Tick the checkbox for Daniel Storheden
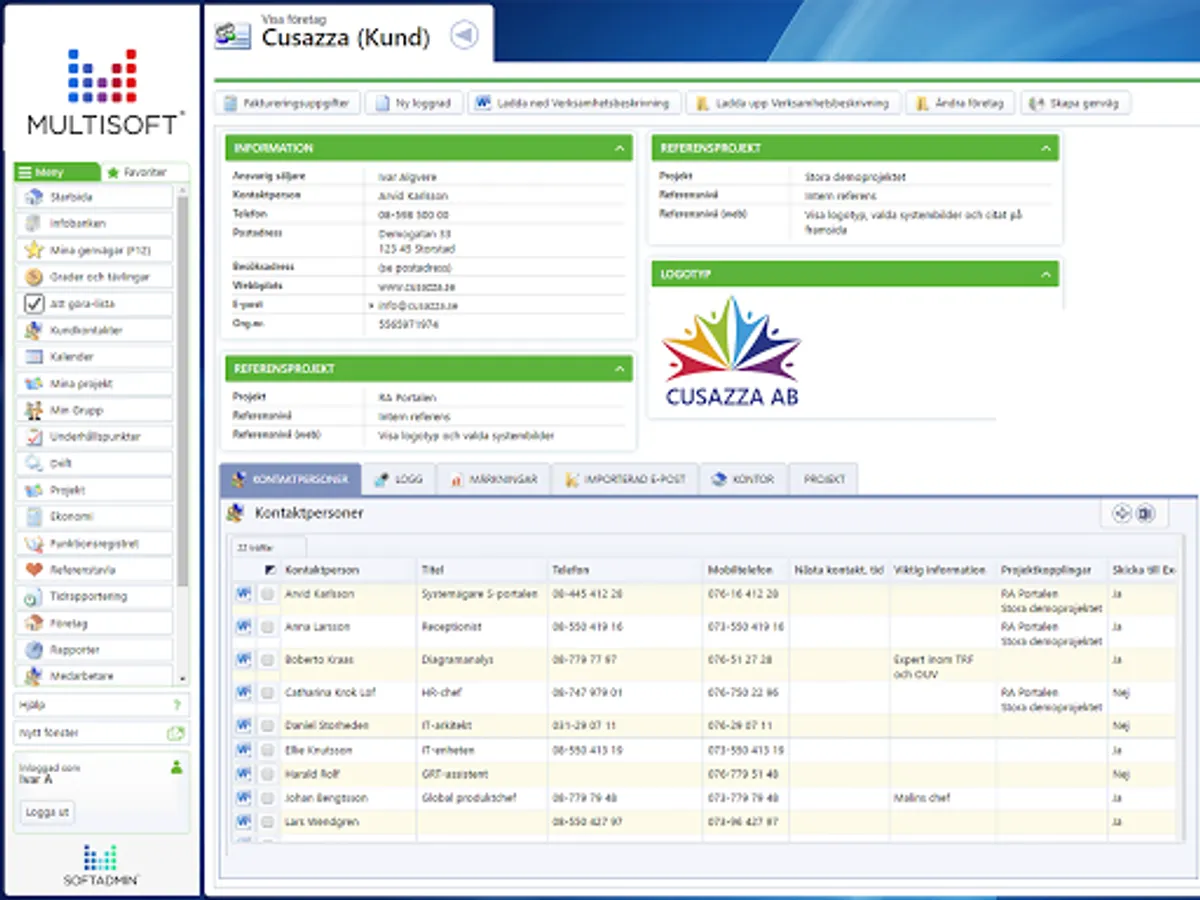1200x900 pixels. click(x=267, y=725)
